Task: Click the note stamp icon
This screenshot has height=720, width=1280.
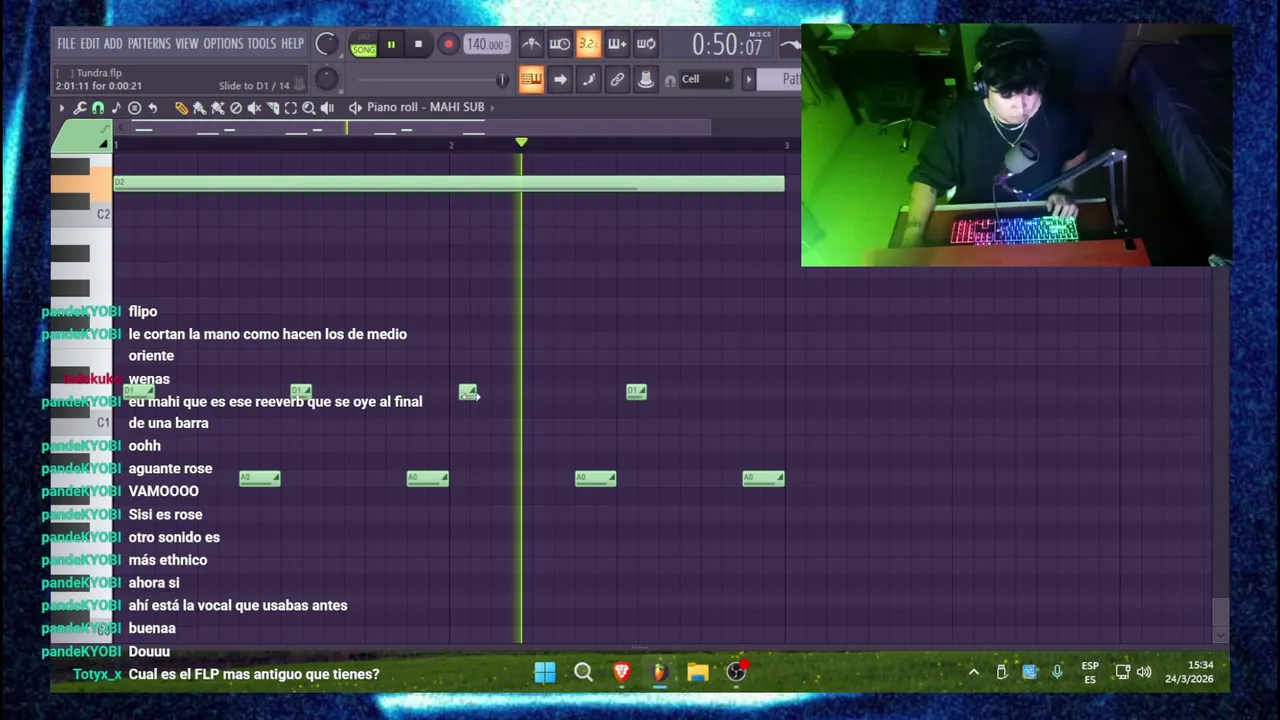Action: (116, 107)
